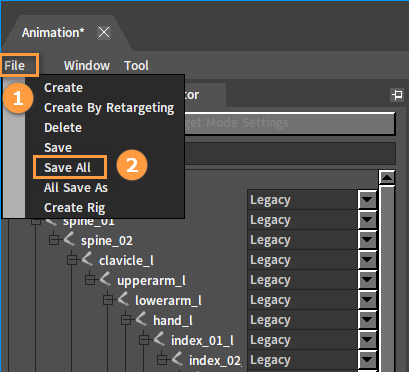Open the Window menu
Viewport: 409px width, 372px height.
[x=87, y=66]
